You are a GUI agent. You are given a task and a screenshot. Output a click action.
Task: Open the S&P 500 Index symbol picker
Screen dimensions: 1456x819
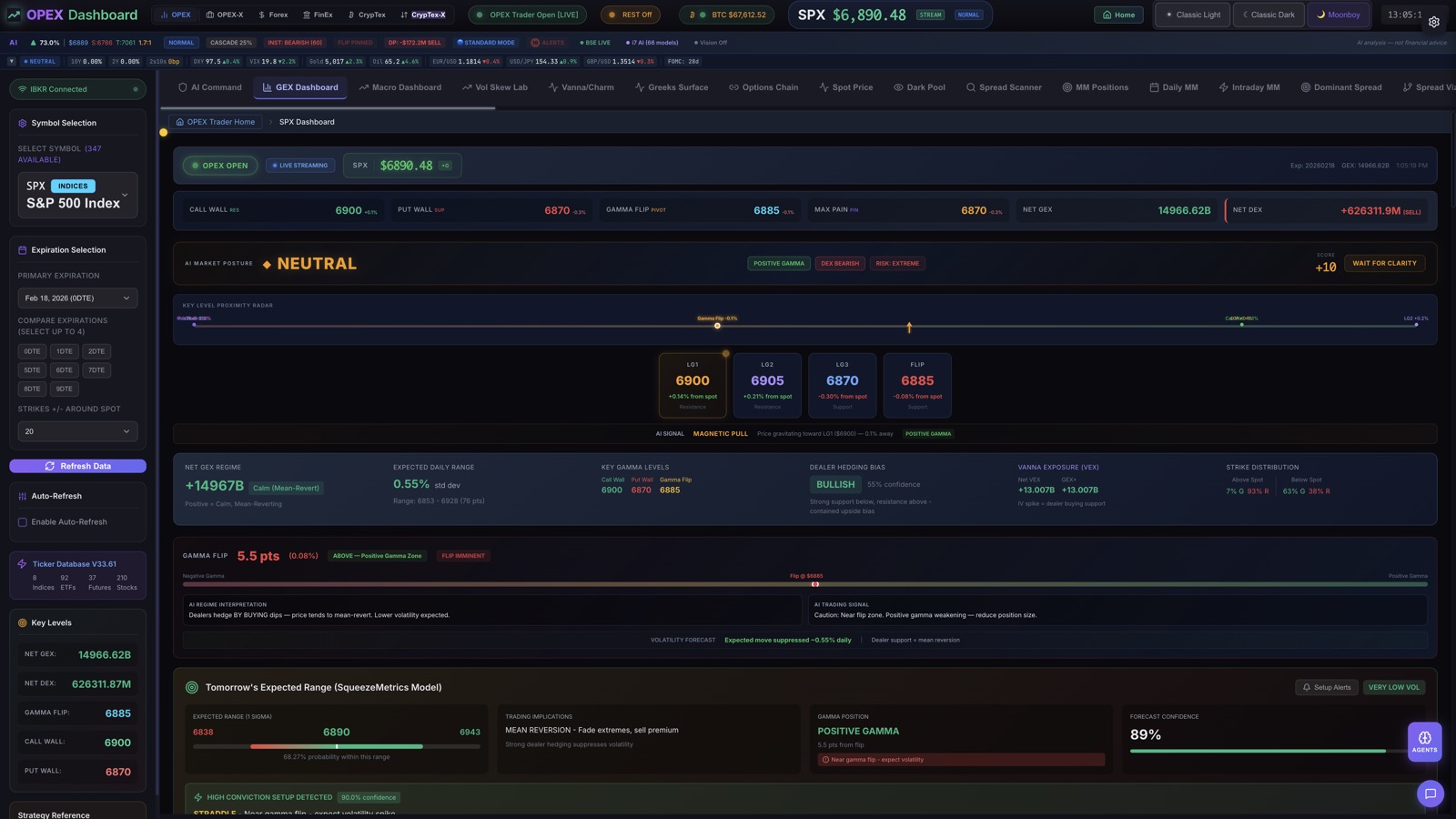tap(77, 196)
